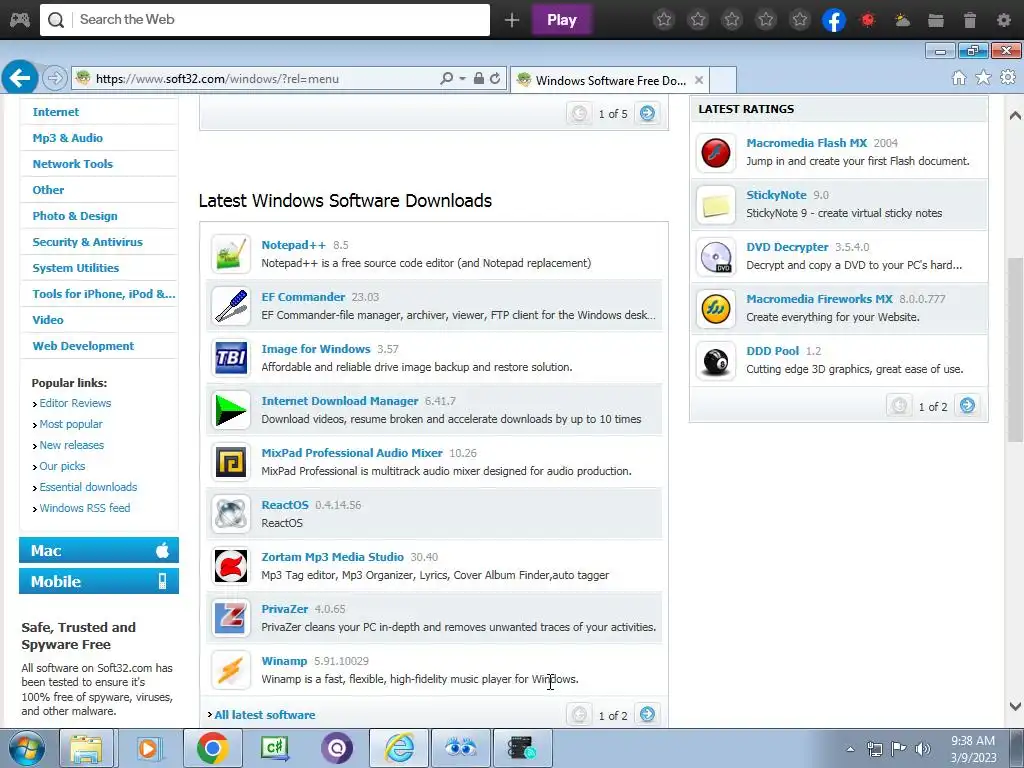This screenshot has width=1024, height=768.
Task: Click the MixPad Professional Audio Mixer icon
Action: (231, 462)
